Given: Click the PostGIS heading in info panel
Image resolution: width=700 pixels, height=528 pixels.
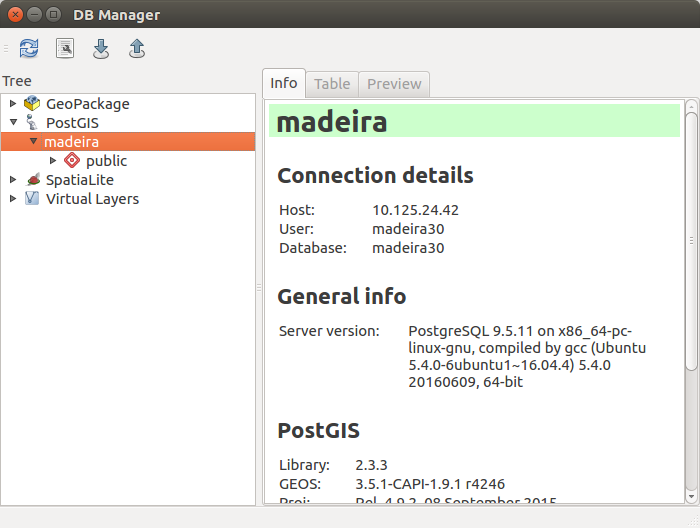Looking at the screenshot, I should point(319,430).
